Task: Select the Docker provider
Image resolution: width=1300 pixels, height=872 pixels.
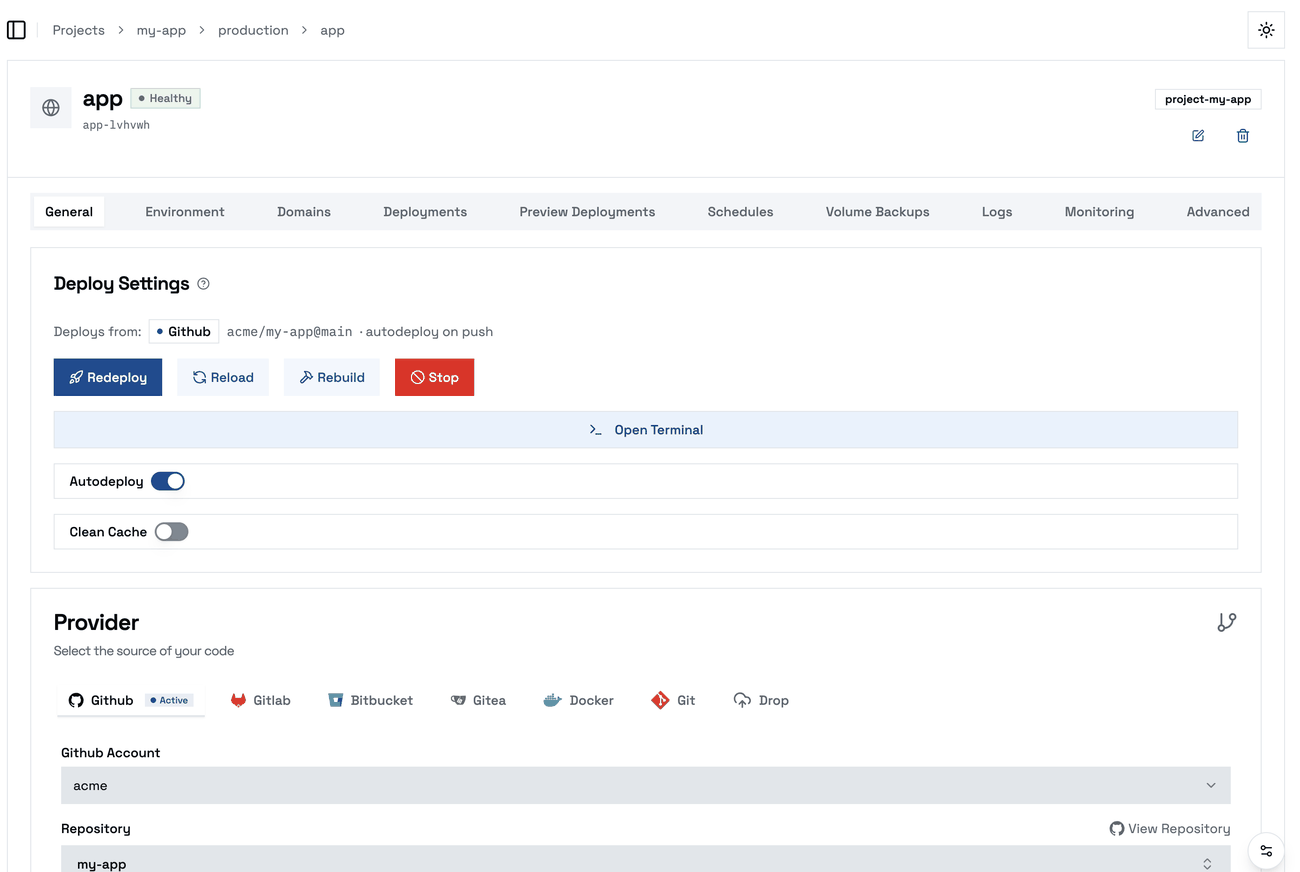Action: point(578,700)
